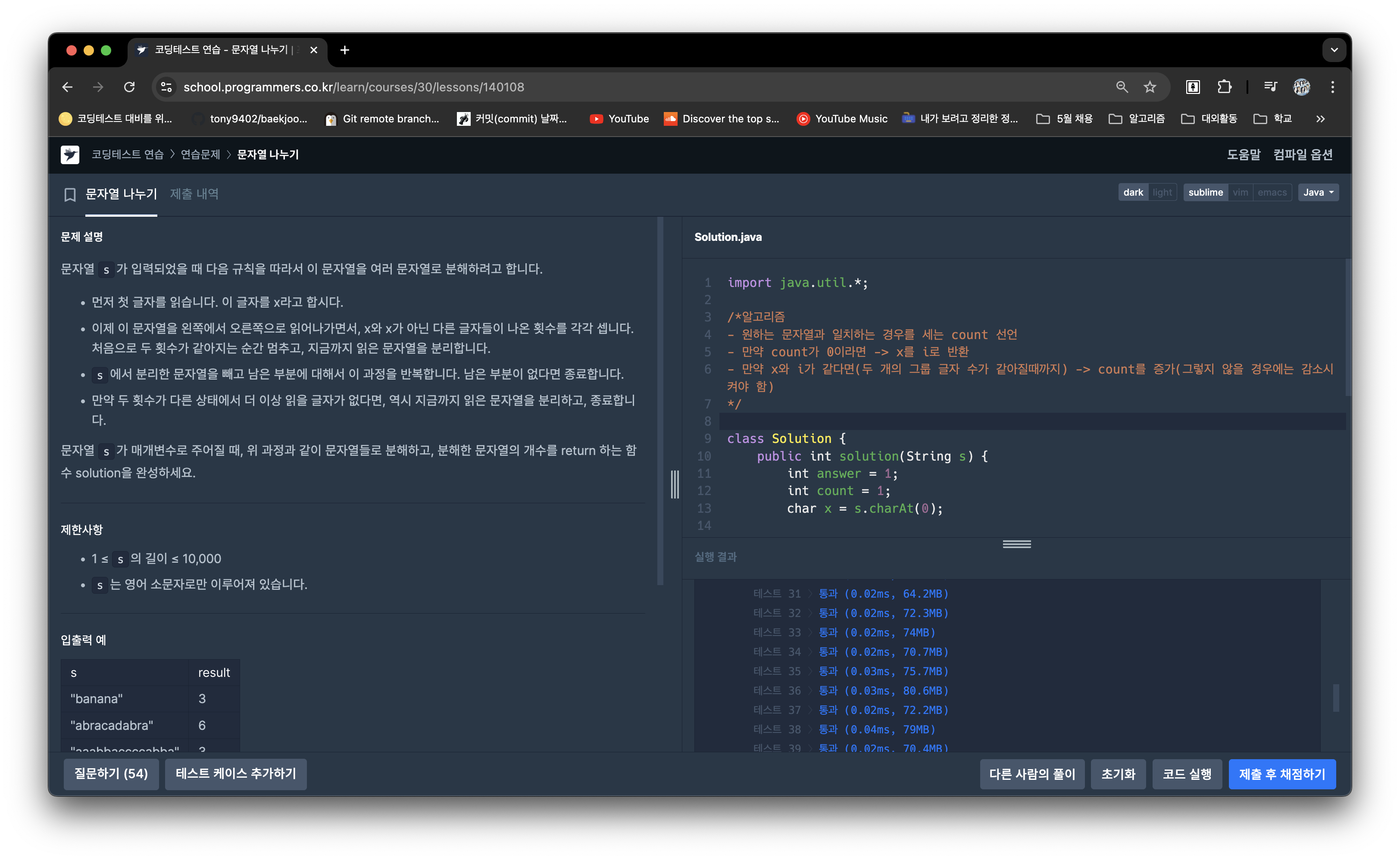Select emacs key binding
Screen dimensions: 1400x860
point(1272,192)
